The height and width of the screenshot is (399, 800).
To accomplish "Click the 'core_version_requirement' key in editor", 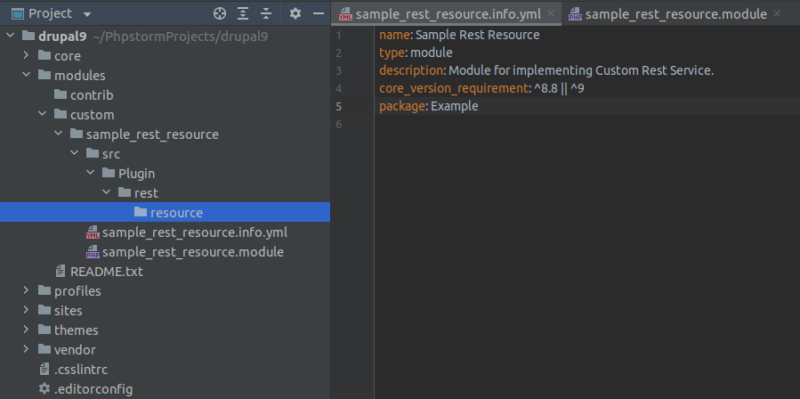I will [x=453, y=88].
